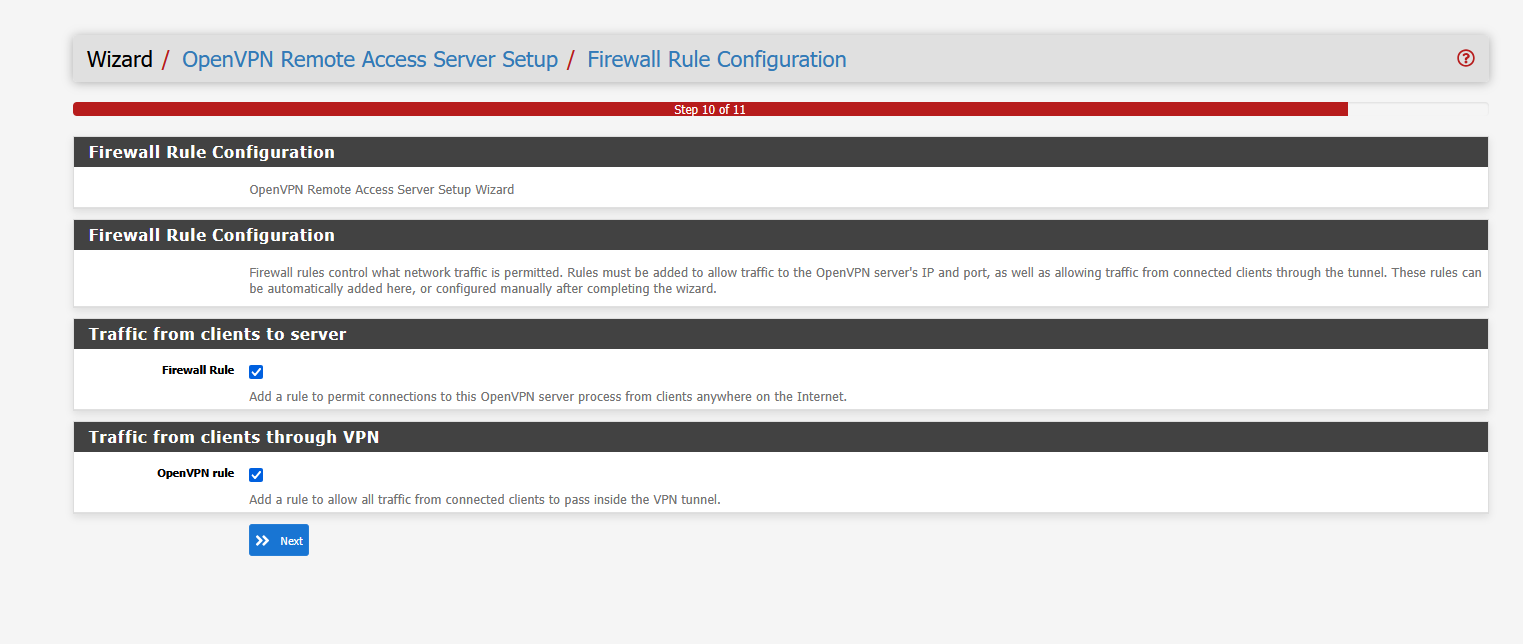Click the separator slash after Wizard breadcrumb
Image resolution: width=1523 pixels, height=644 pixels.
pyautogui.click(x=163, y=59)
